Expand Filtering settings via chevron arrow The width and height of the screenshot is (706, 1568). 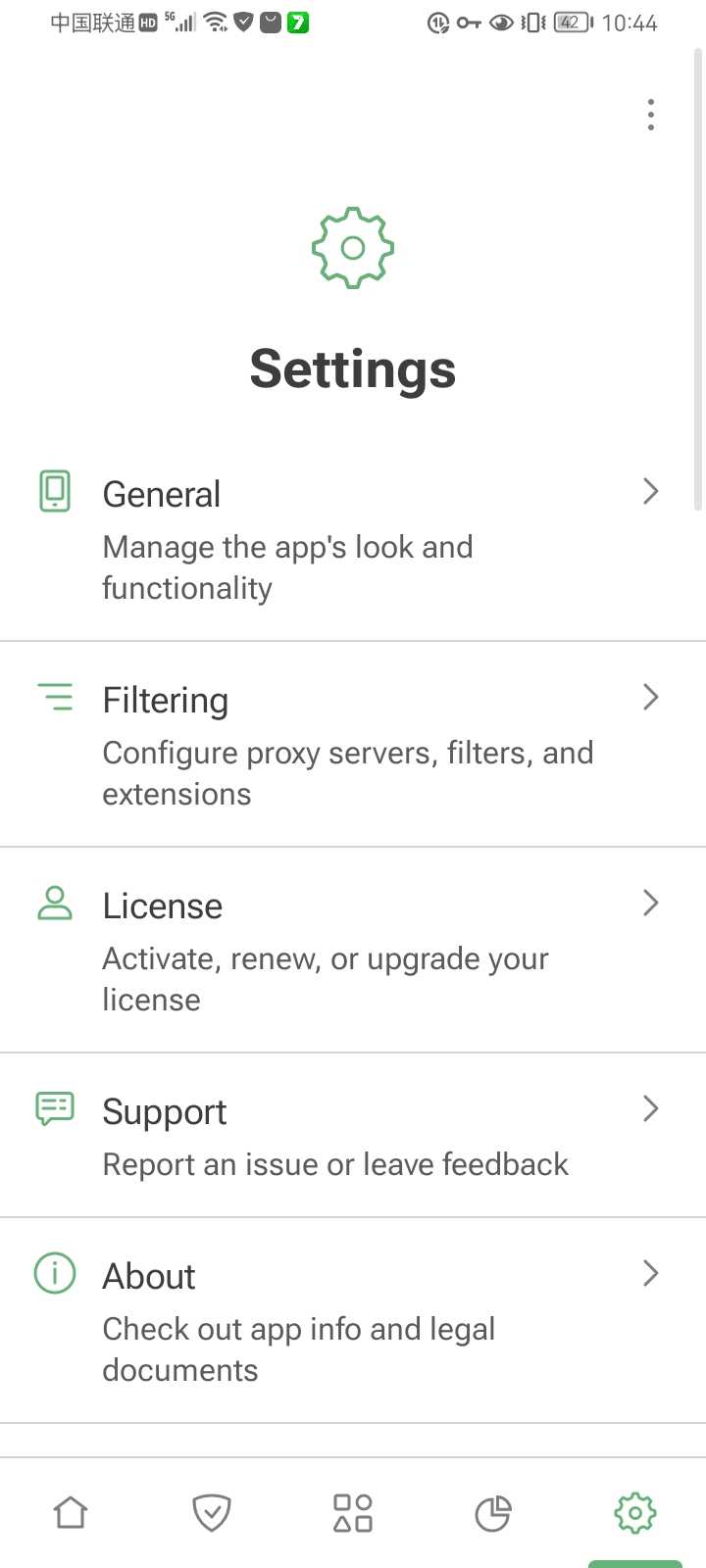[x=650, y=697]
